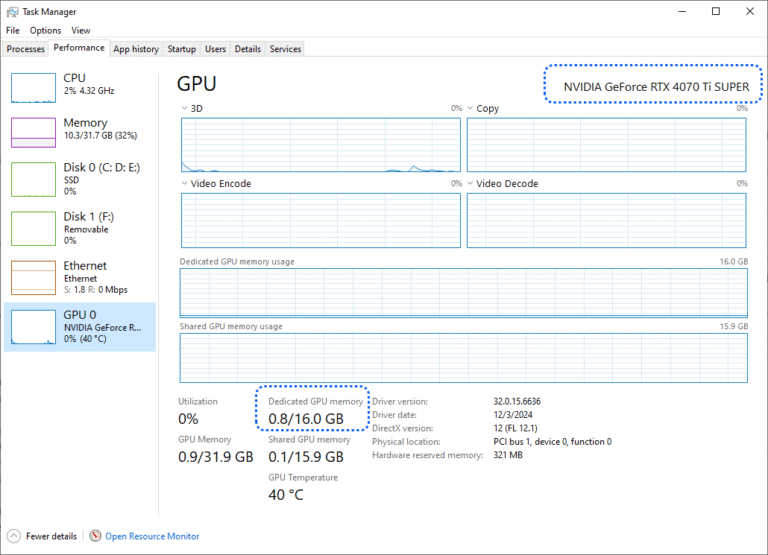Click the Fewer details chevron icon
Viewport: 768px width, 555px height.
click(x=14, y=536)
